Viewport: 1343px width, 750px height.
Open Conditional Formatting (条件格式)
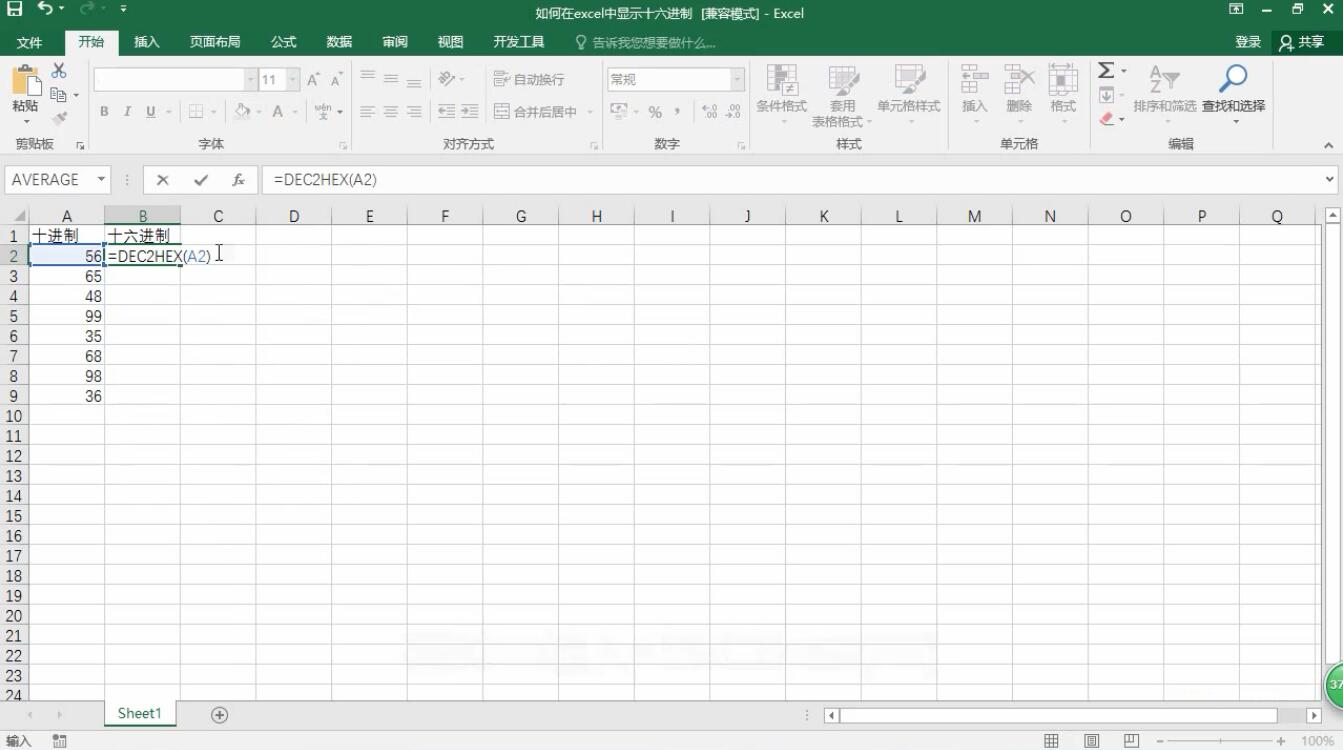coord(781,95)
